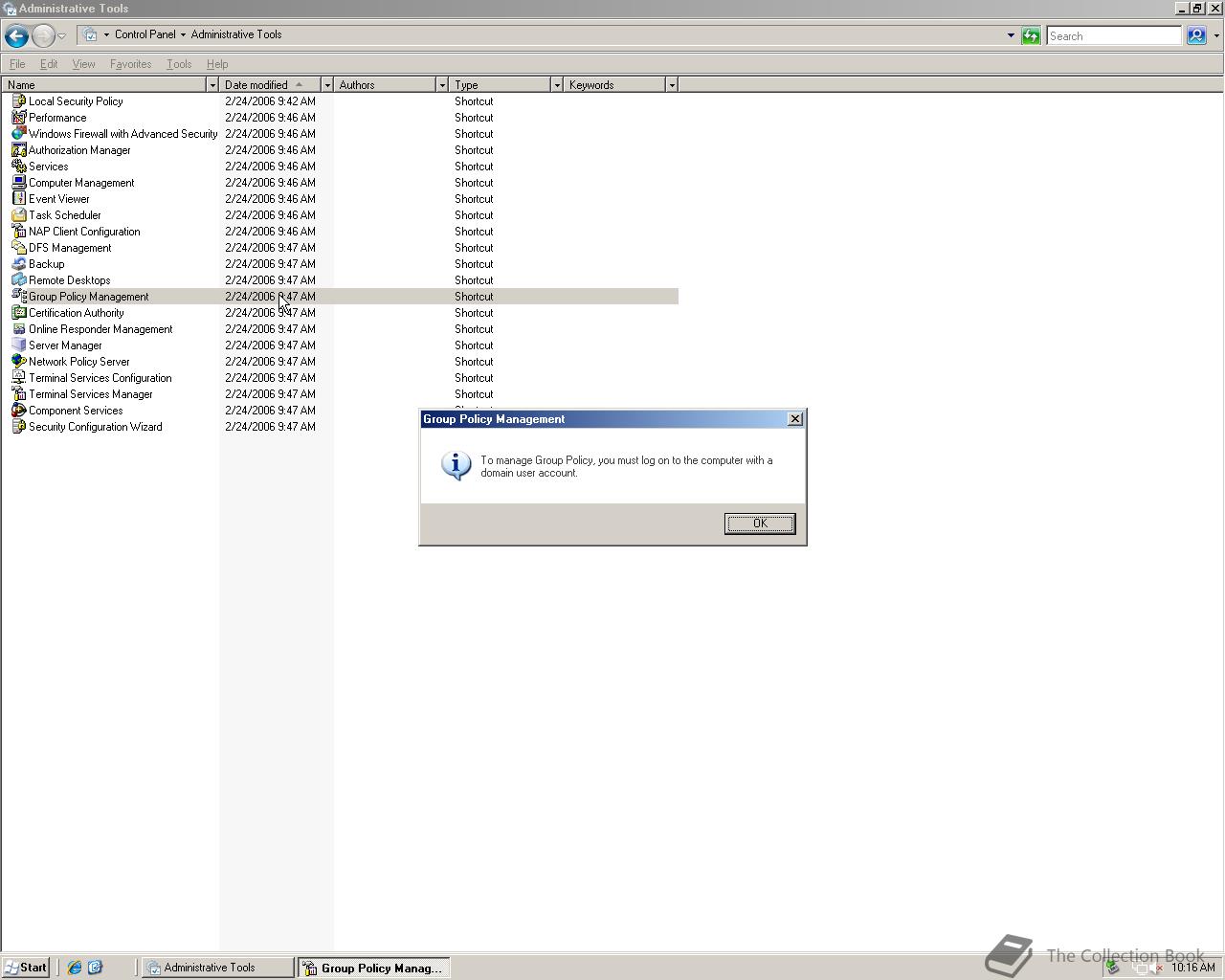The height and width of the screenshot is (980, 1225).
Task: Click Administrative Tools in the breadcrumb
Action: pos(235,34)
